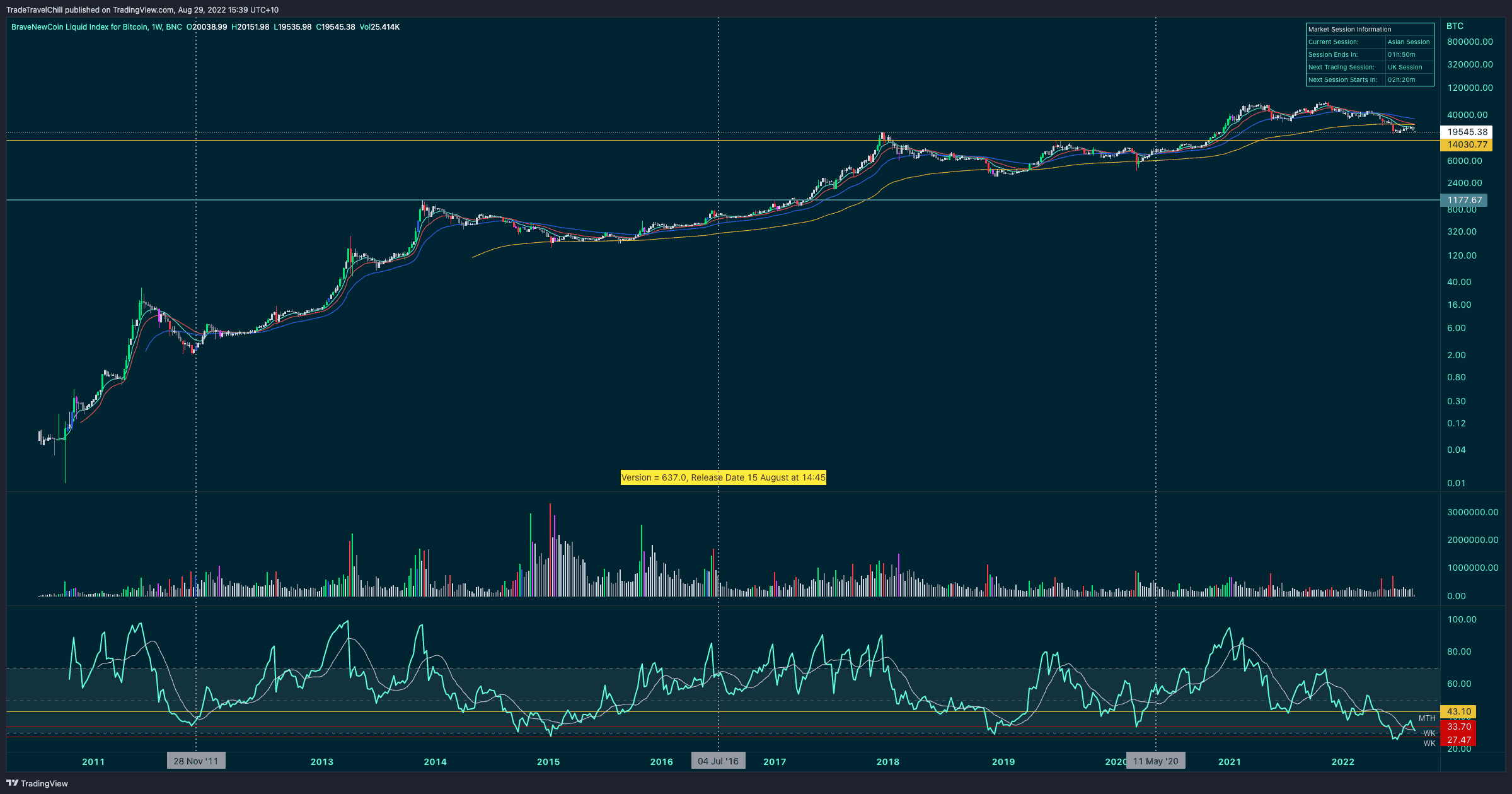Click the 2013 year label on time axis
This screenshot has height=794, width=1512.
pos(322,761)
